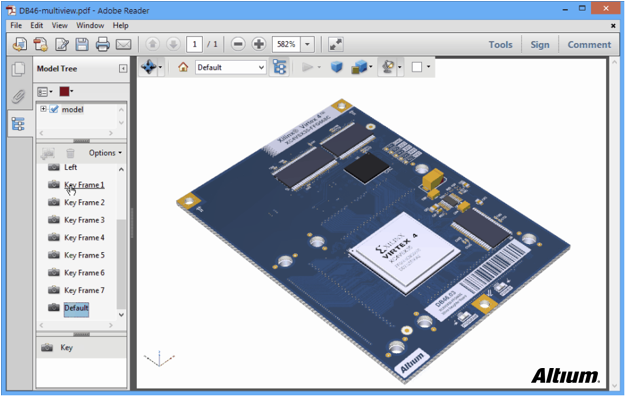625x396 pixels.
Task: Select the Key Frame 5 view
Action: pos(84,255)
